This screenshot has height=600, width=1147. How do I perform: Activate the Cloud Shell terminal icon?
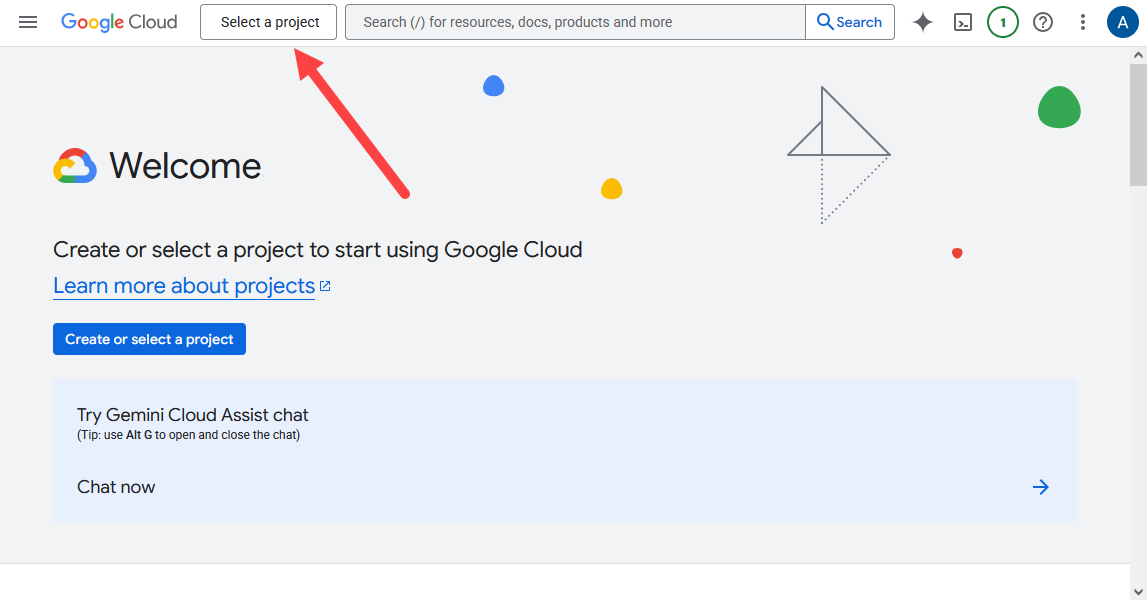(963, 22)
